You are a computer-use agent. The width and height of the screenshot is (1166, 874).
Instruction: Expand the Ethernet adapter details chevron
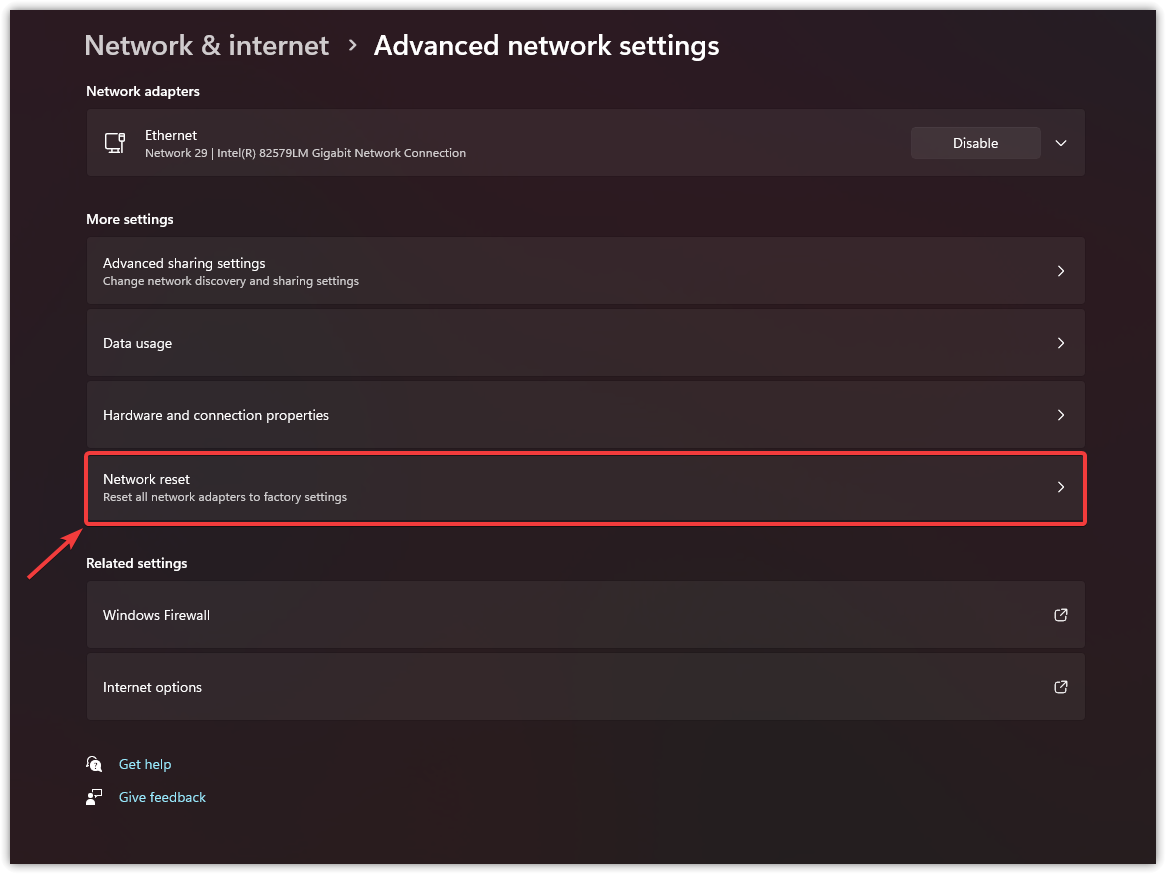(1061, 143)
